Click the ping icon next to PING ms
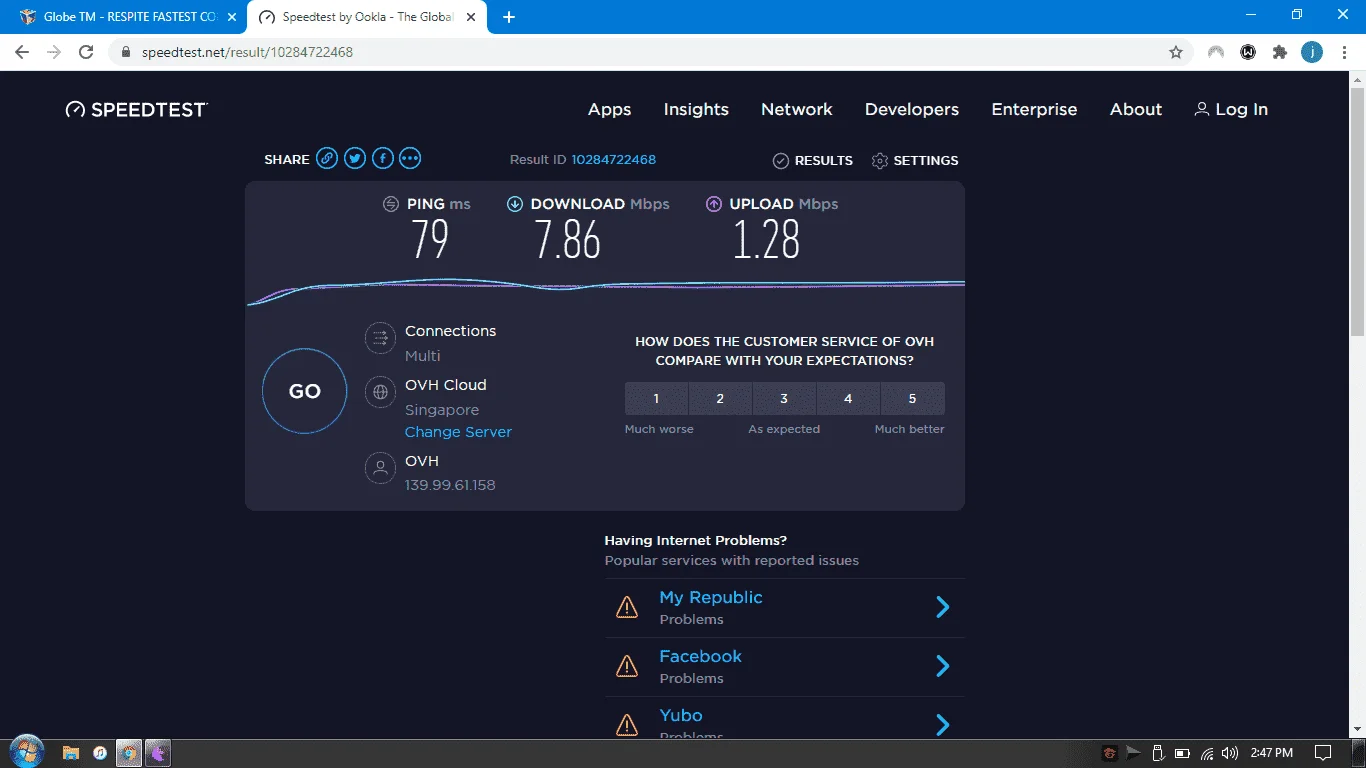 [x=391, y=204]
